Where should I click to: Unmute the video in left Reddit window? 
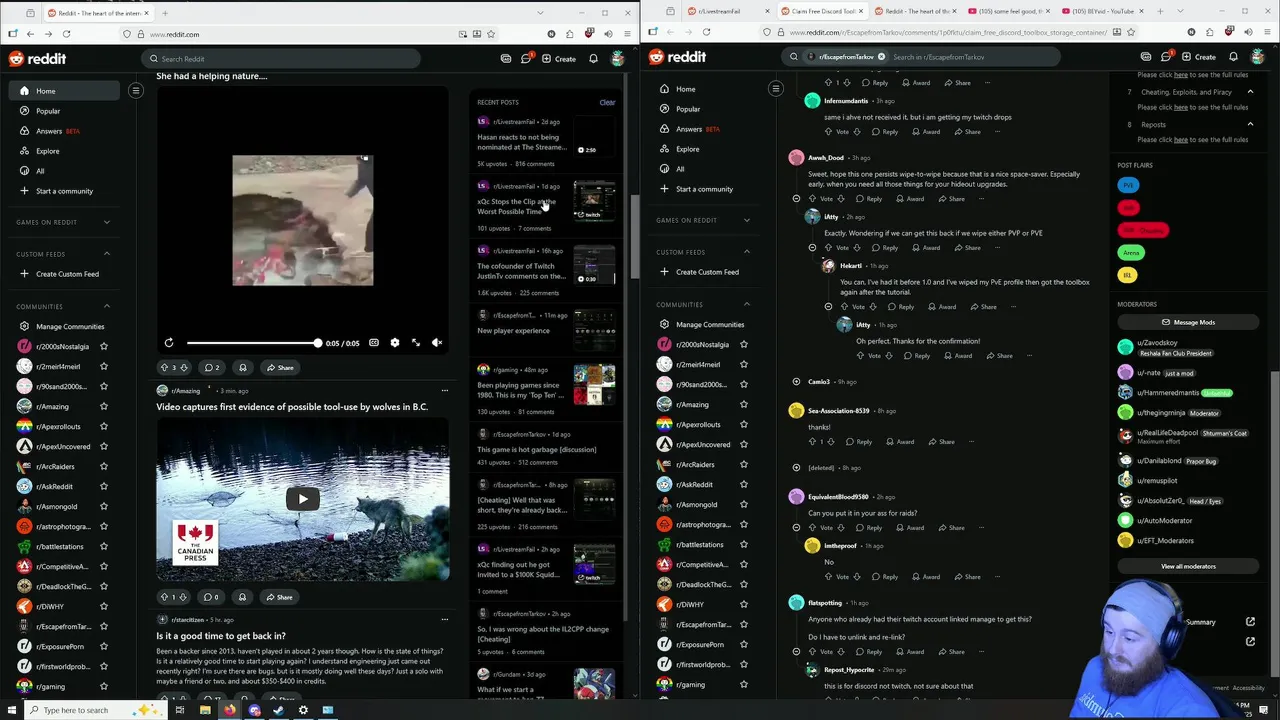pyautogui.click(x=437, y=343)
